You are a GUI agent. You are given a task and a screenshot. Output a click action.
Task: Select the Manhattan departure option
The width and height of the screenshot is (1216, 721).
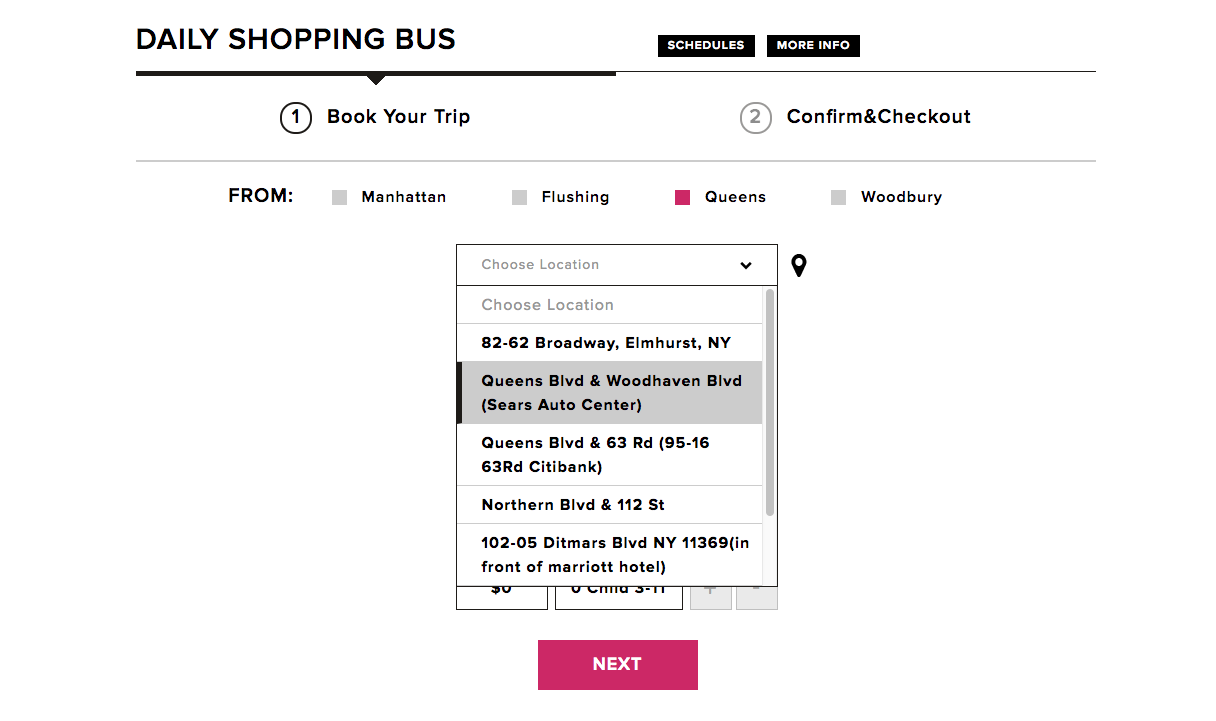click(340, 198)
